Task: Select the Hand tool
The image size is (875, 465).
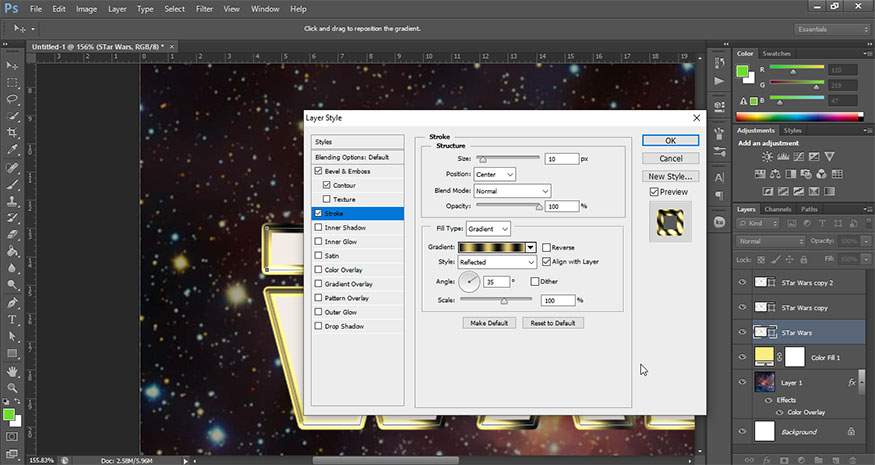Action: tap(12, 371)
